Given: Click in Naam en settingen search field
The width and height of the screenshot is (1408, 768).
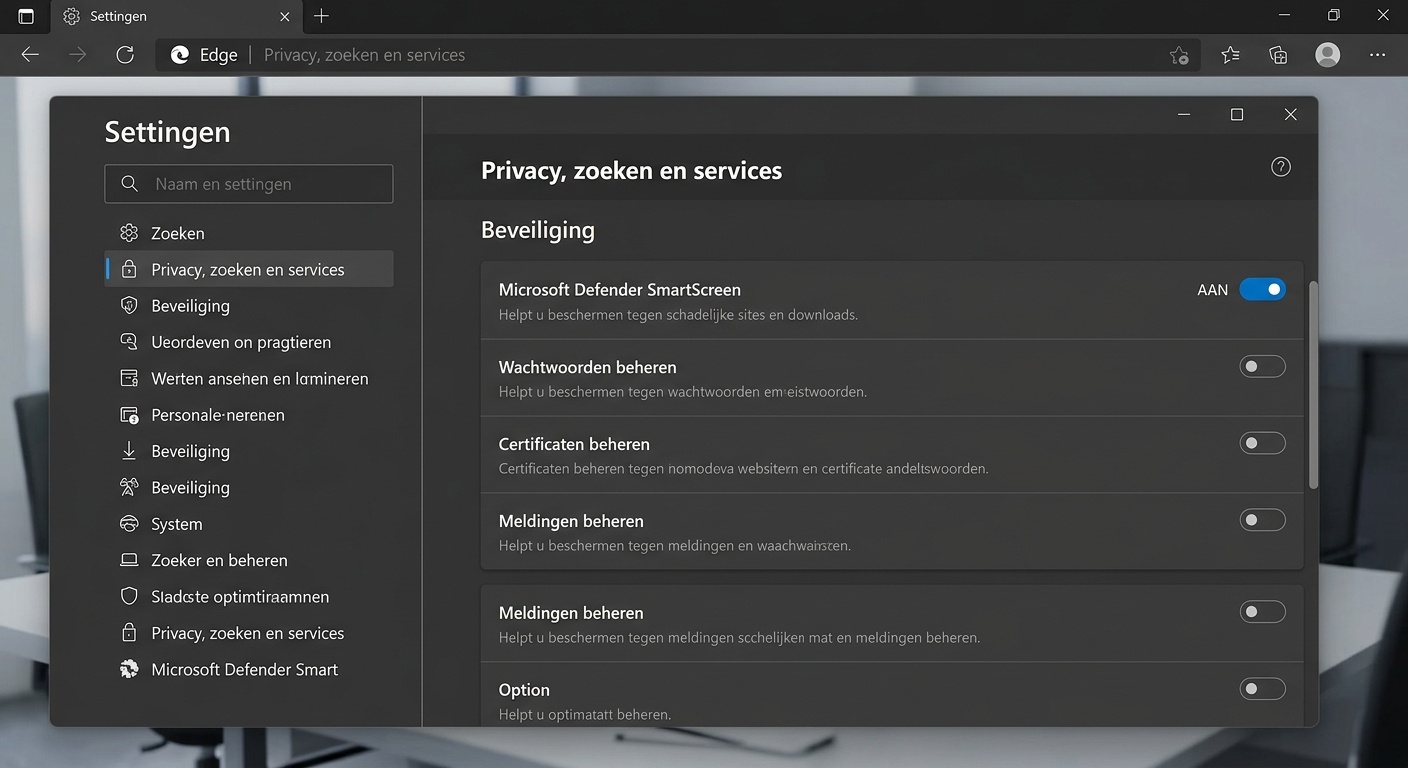Looking at the screenshot, I should pyautogui.click(x=249, y=184).
